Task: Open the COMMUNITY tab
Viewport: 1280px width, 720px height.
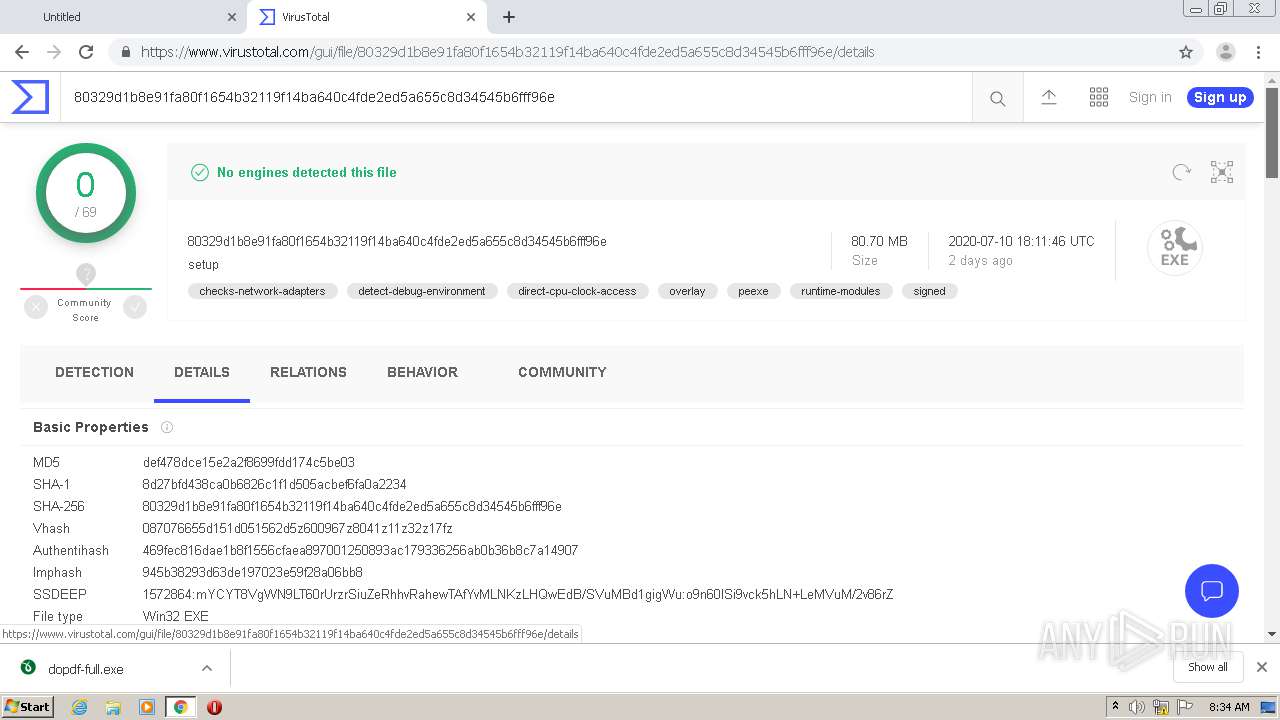Action: [x=562, y=372]
